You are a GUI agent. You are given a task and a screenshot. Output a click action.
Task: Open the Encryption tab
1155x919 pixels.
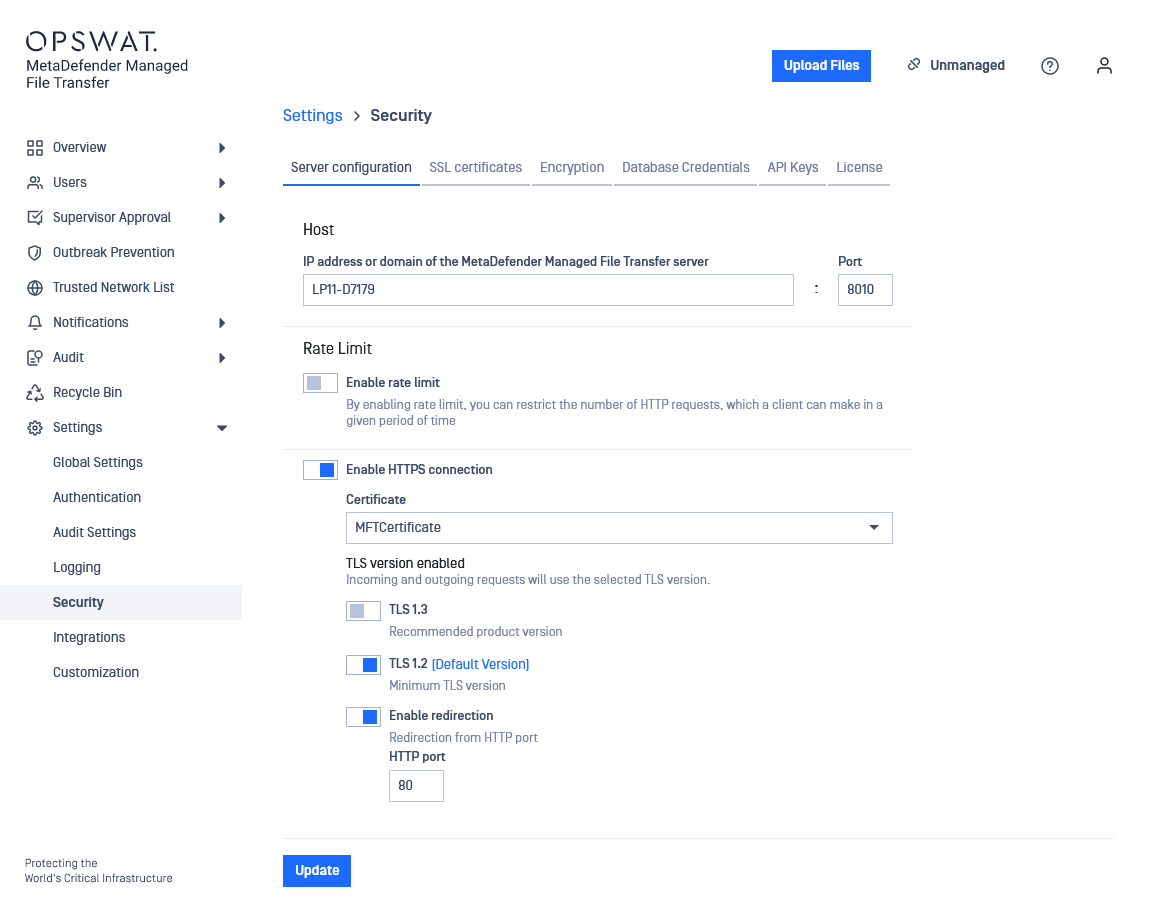(x=572, y=168)
